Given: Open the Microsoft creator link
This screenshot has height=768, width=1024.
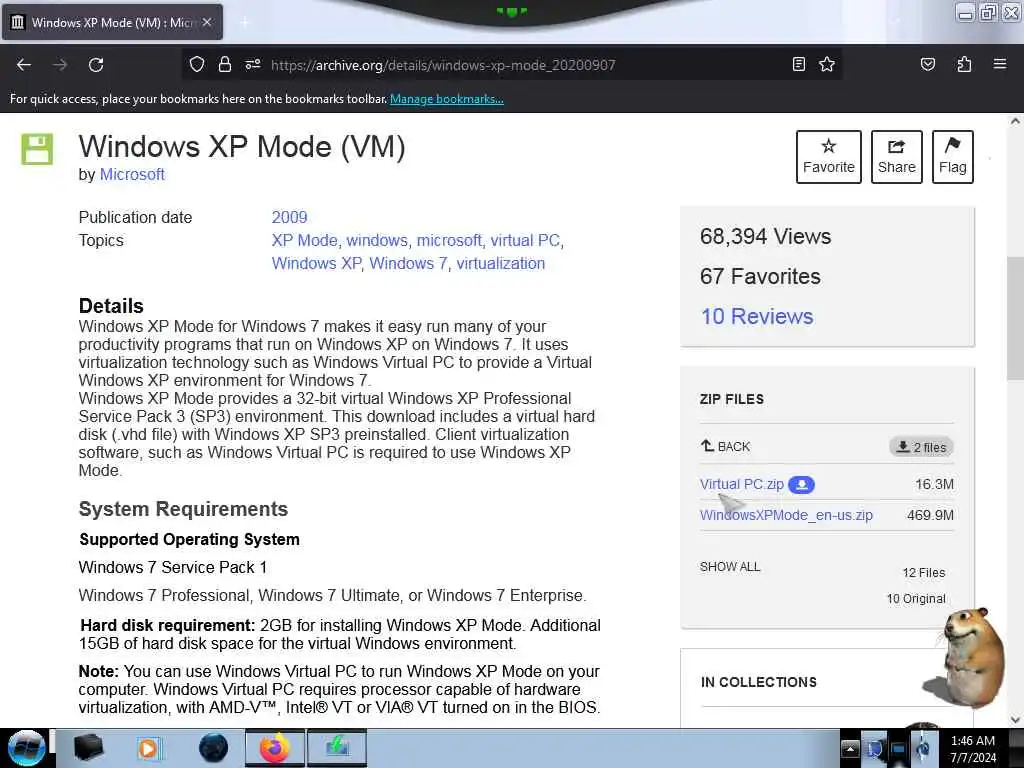Looking at the screenshot, I should click(132, 174).
